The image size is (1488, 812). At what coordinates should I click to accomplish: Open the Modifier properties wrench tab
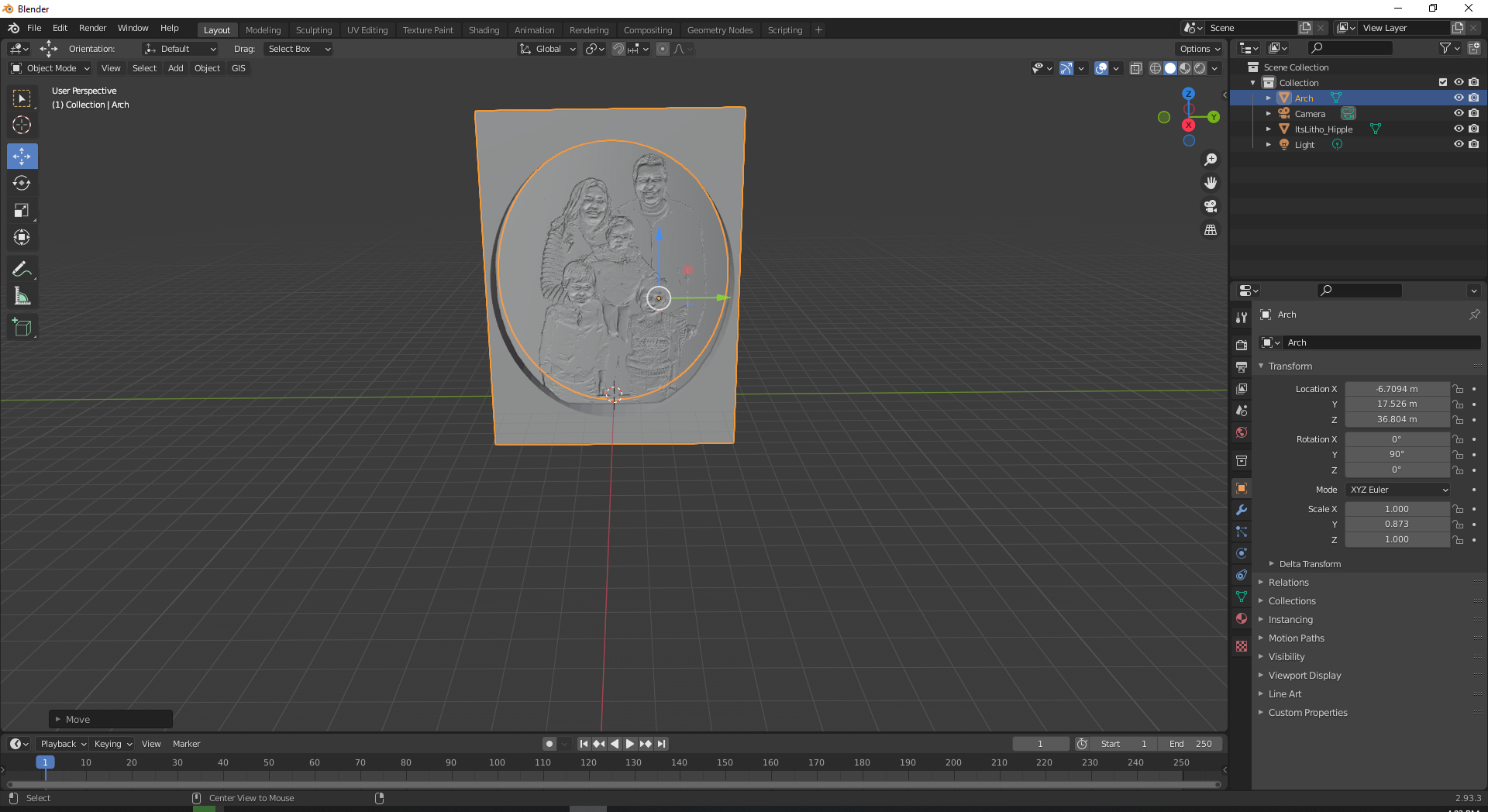click(x=1242, y=510)
